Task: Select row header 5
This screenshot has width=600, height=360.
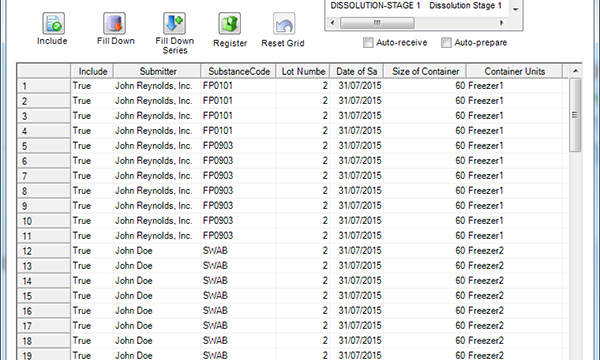Action: coord(44,146)
